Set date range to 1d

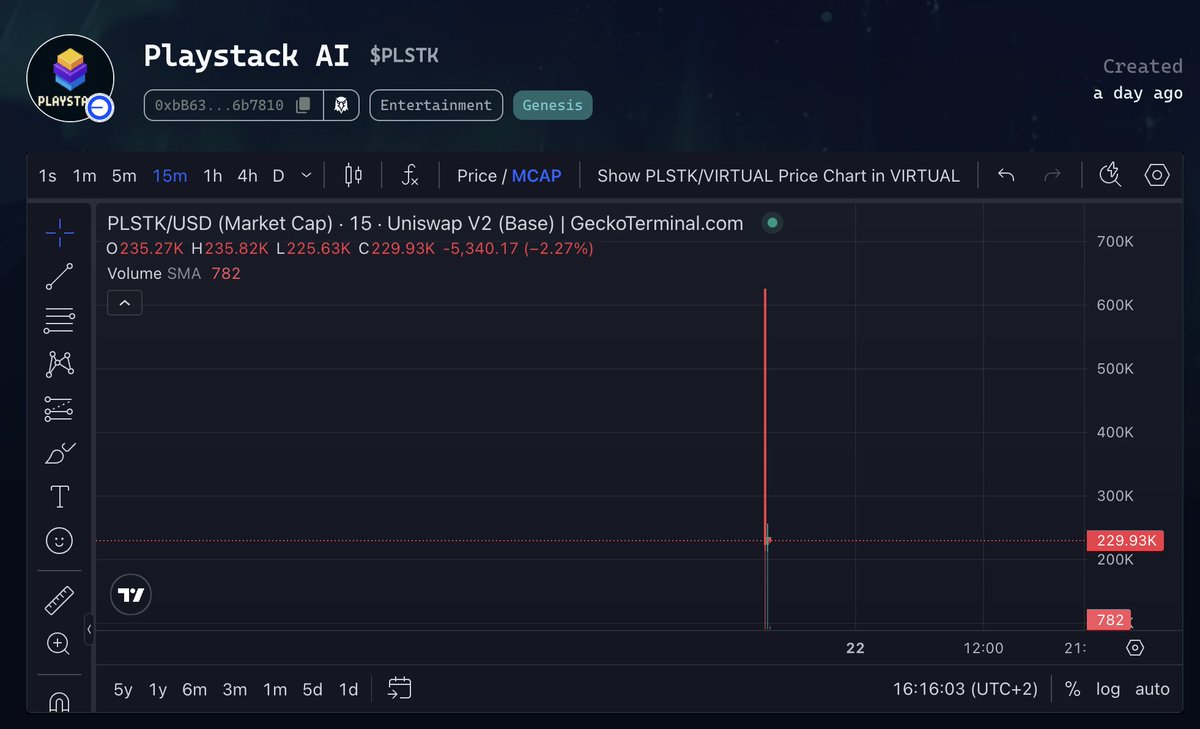[x=348, y=688]
